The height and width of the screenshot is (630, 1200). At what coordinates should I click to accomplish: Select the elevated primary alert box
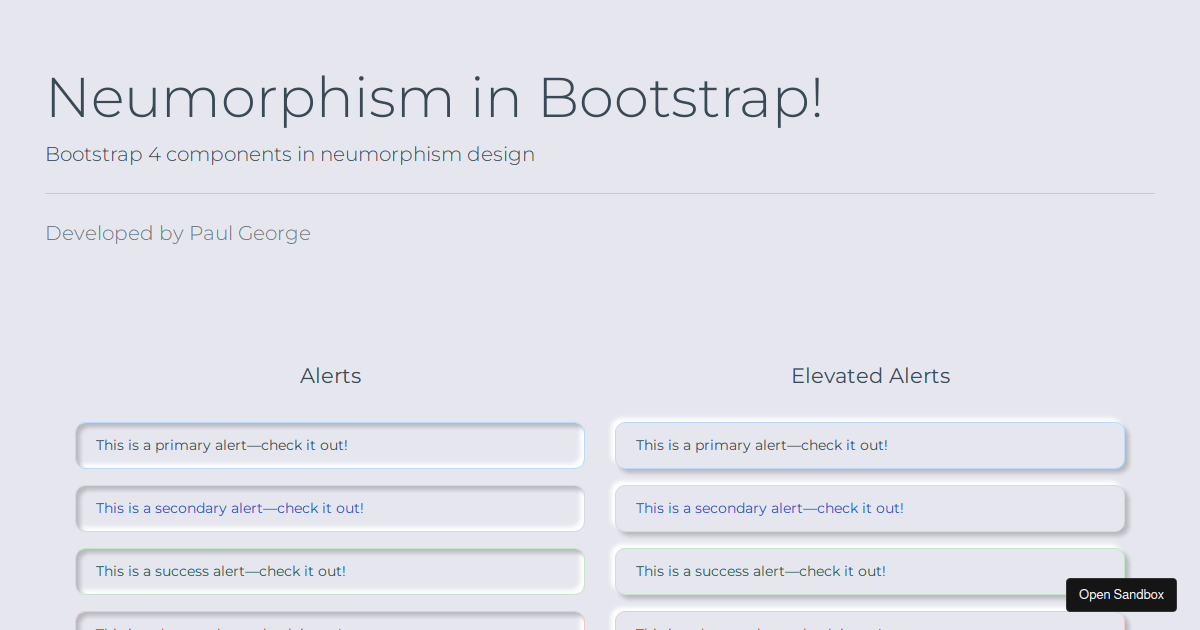pos(870,445)
